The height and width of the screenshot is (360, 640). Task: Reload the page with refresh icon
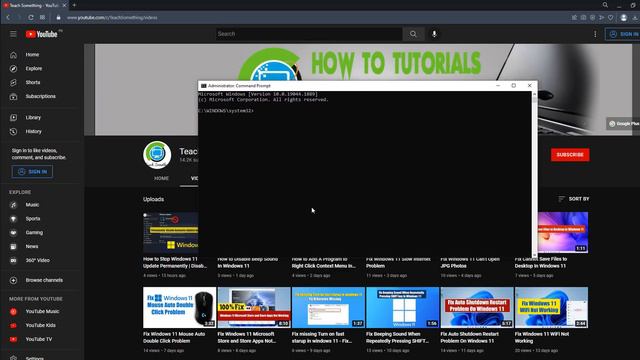click(x=31, y=18)
